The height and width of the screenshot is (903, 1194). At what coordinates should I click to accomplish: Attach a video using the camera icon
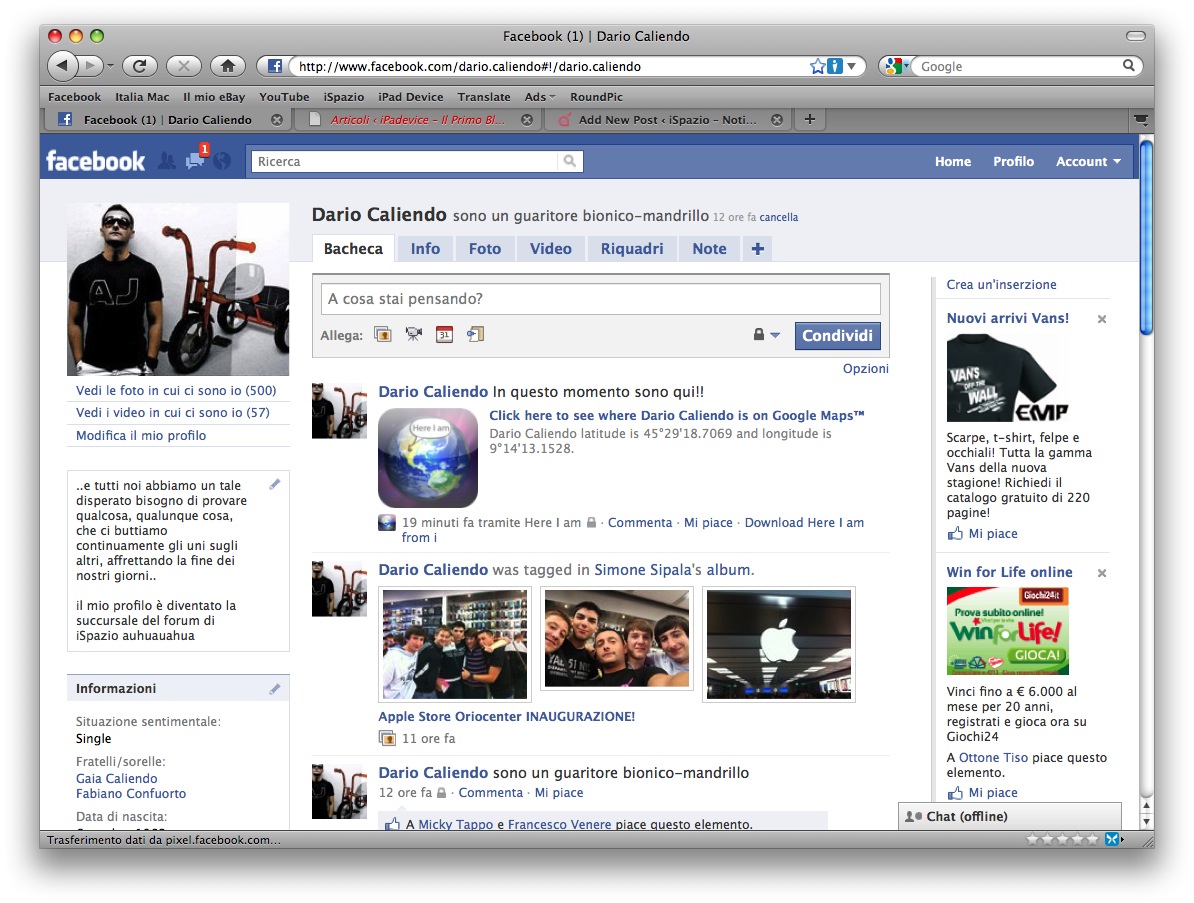413,335
